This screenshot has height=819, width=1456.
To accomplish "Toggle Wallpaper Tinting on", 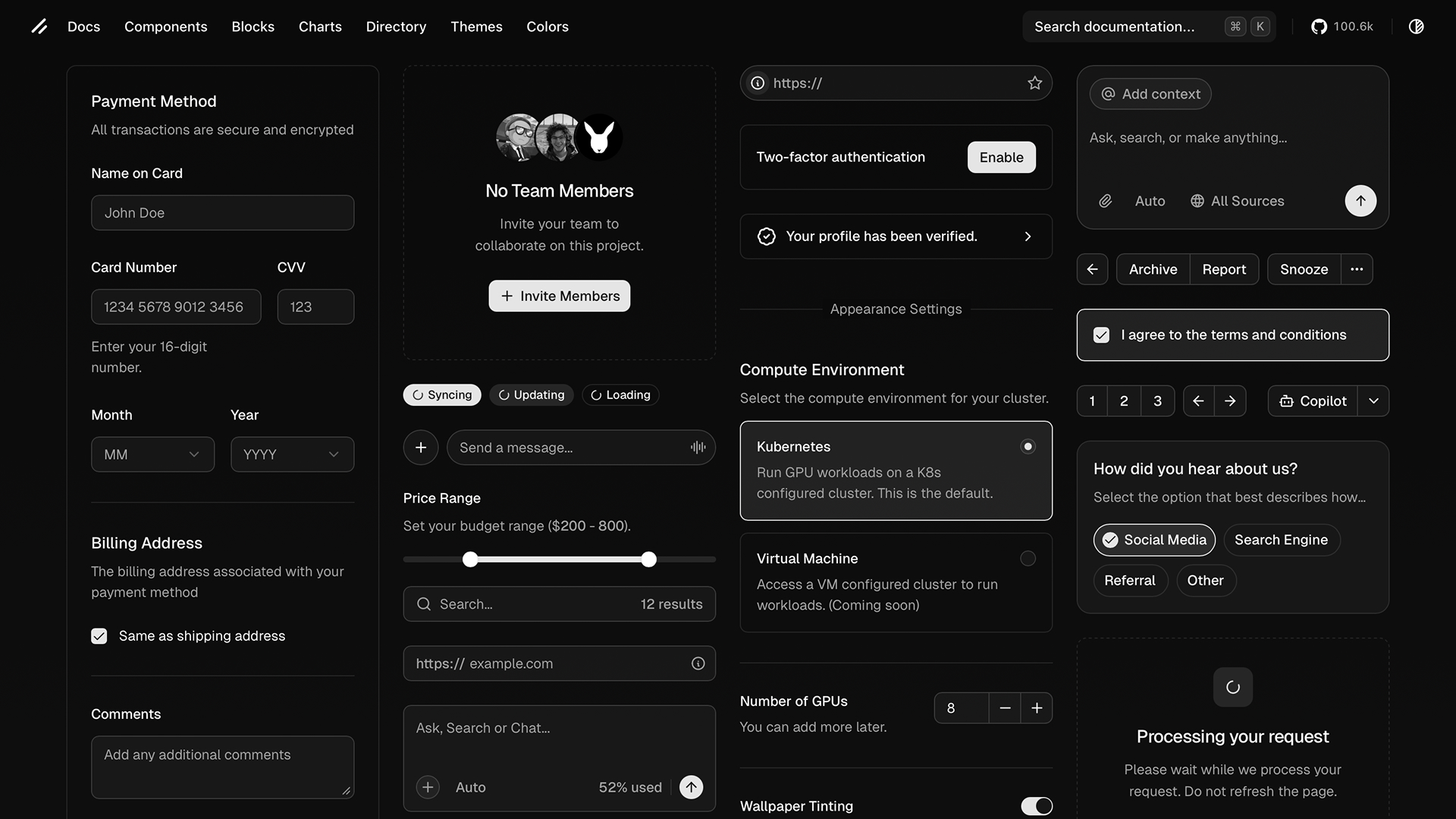I will [x=1037, y=806].
